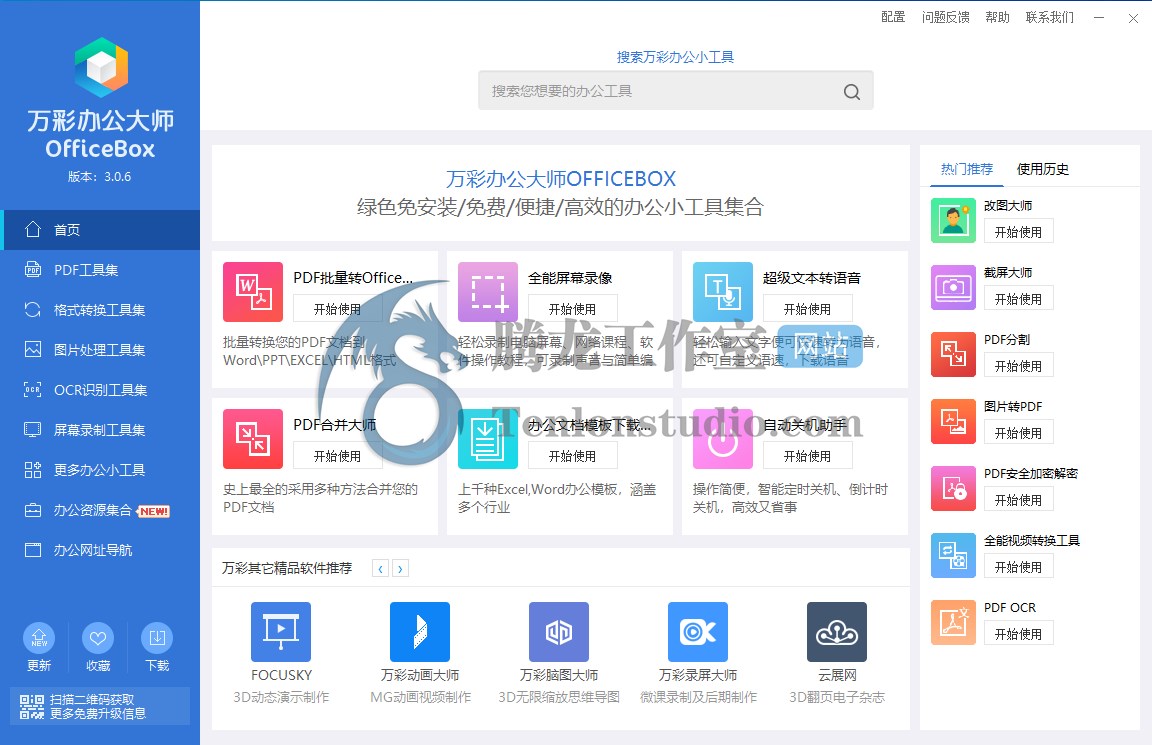Screen dimensions: 1152x745
Task: Click the OfficeBox hexagon logo
Action: 101,67
